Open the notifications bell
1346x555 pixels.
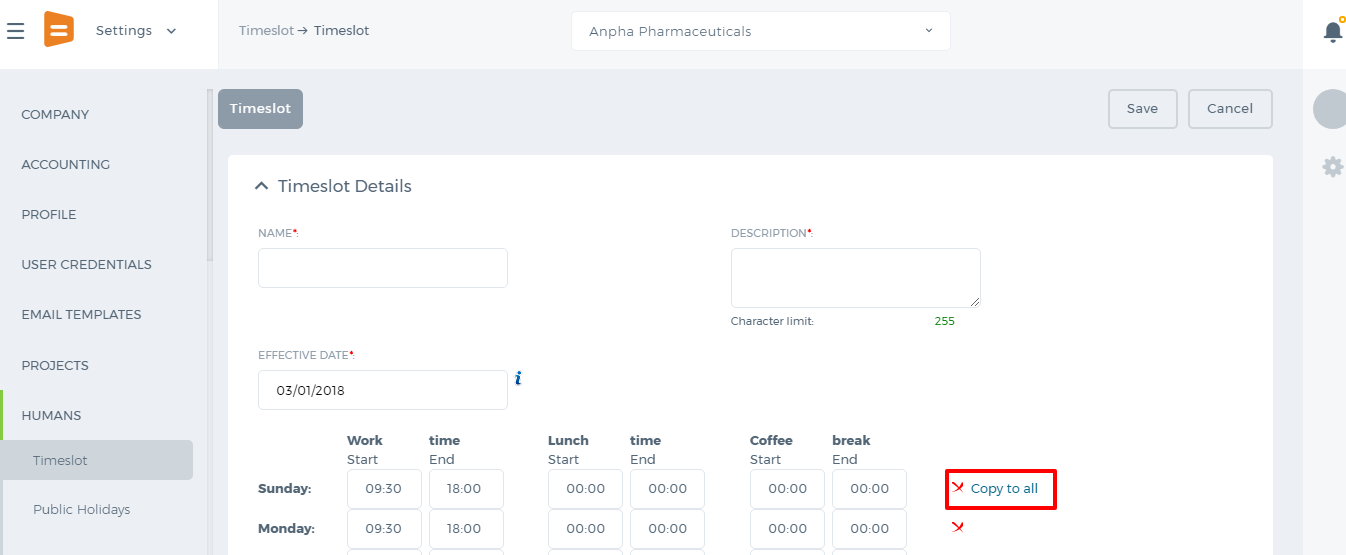1333,31
